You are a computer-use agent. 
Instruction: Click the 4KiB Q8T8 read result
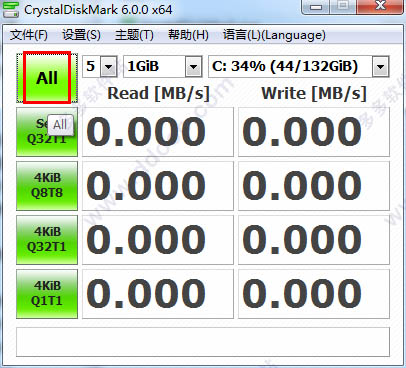[x=158, y=186]
